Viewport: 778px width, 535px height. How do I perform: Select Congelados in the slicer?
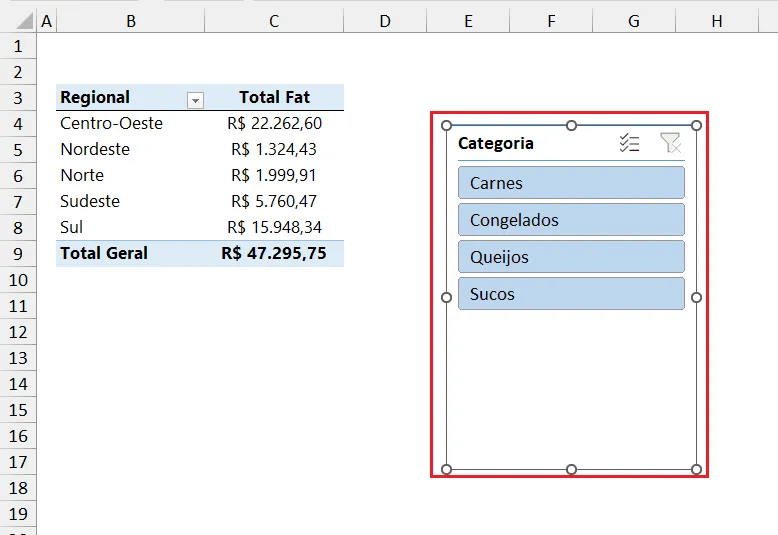pyautogui.click(x=571, y=219)
